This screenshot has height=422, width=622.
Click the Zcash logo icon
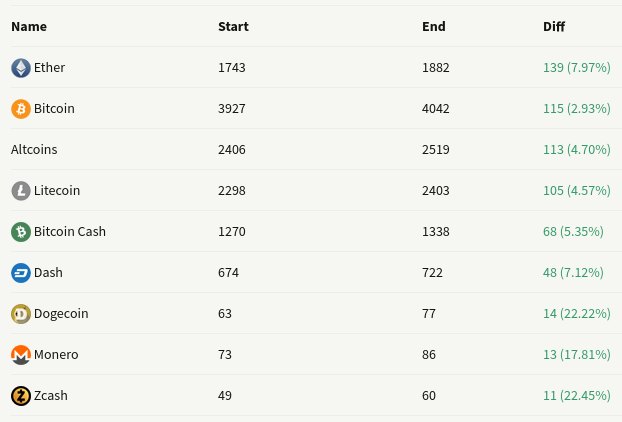coord(21,396)
